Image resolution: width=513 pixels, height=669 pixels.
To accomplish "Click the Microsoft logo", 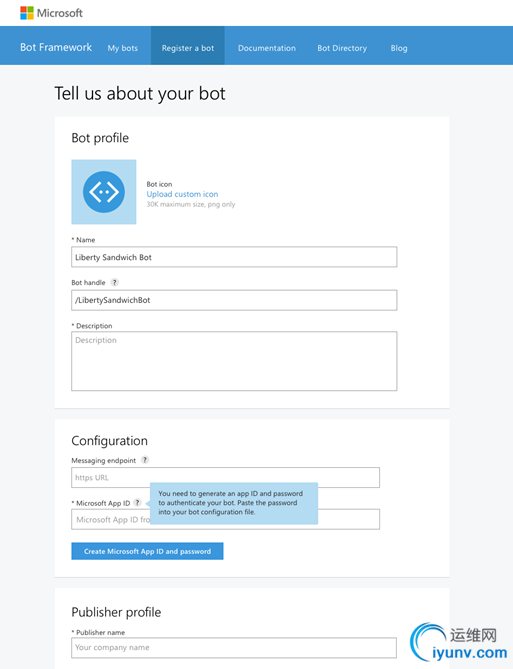I will pos(51,13).
